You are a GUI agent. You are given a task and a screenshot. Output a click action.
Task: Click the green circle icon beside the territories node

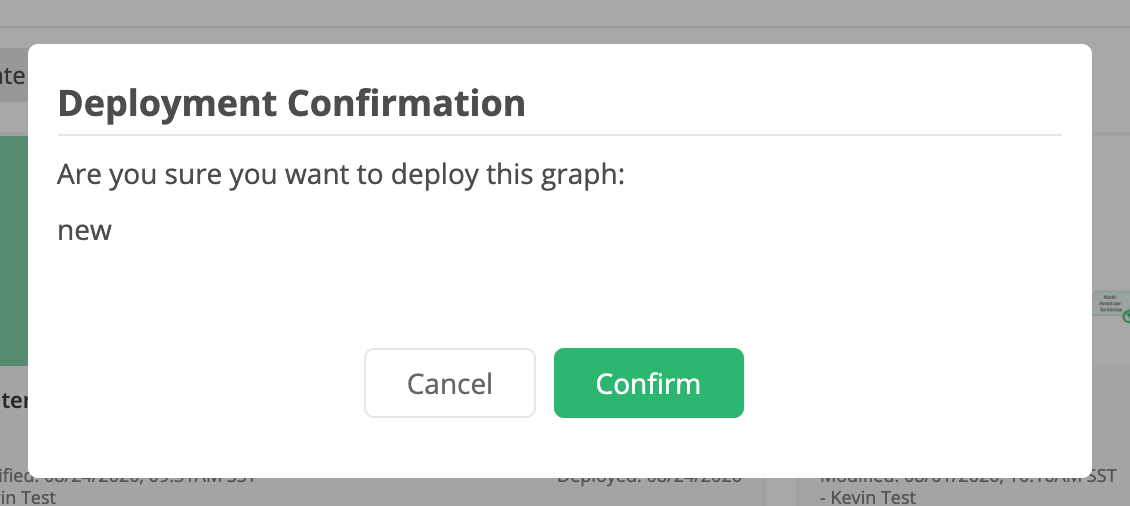tap(1125, 316)
